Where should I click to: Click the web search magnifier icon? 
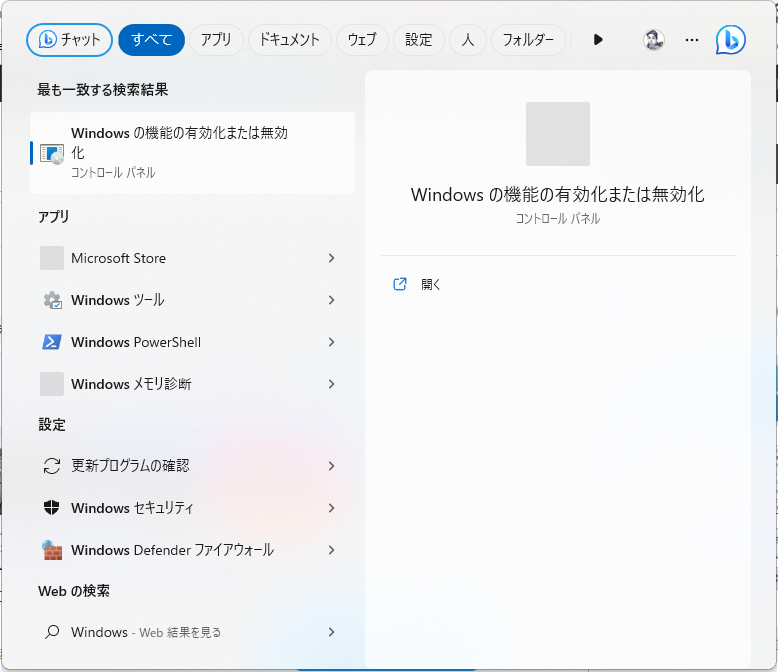pos(52,632)
